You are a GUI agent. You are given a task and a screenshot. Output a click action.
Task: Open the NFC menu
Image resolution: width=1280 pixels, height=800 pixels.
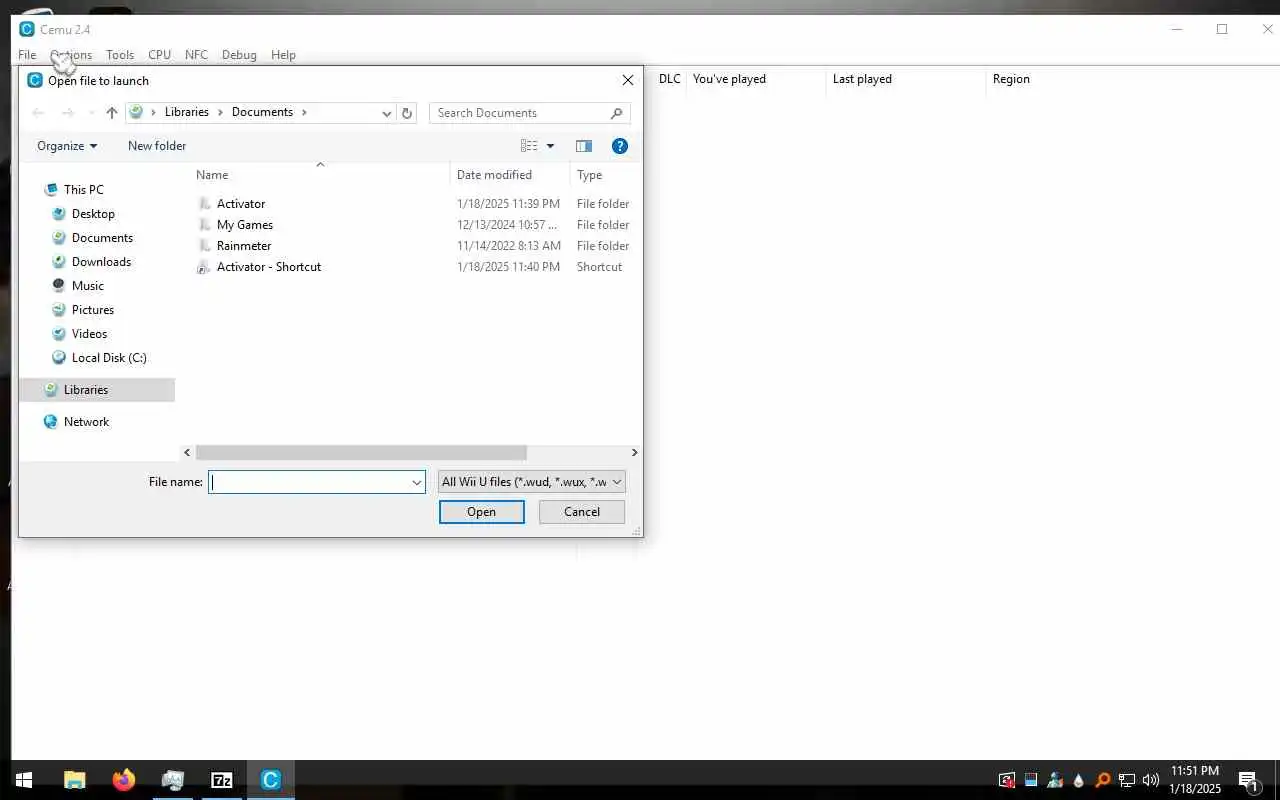click(196, 55)
